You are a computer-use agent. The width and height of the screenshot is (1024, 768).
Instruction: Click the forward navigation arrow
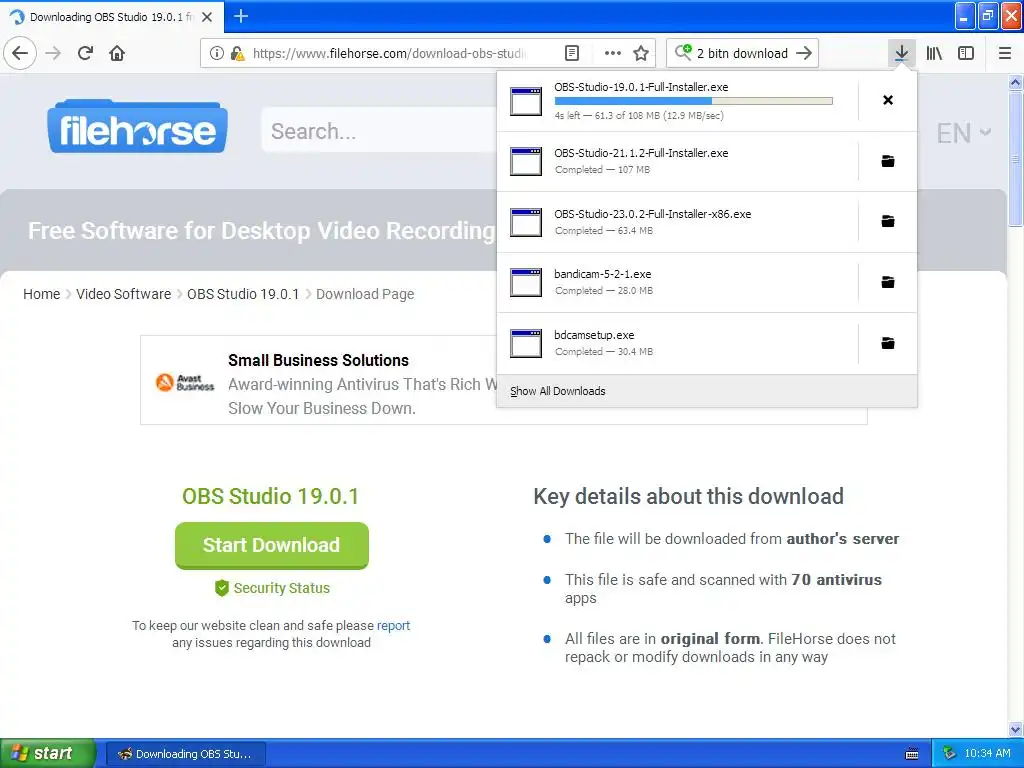click(x=53, y=53)
